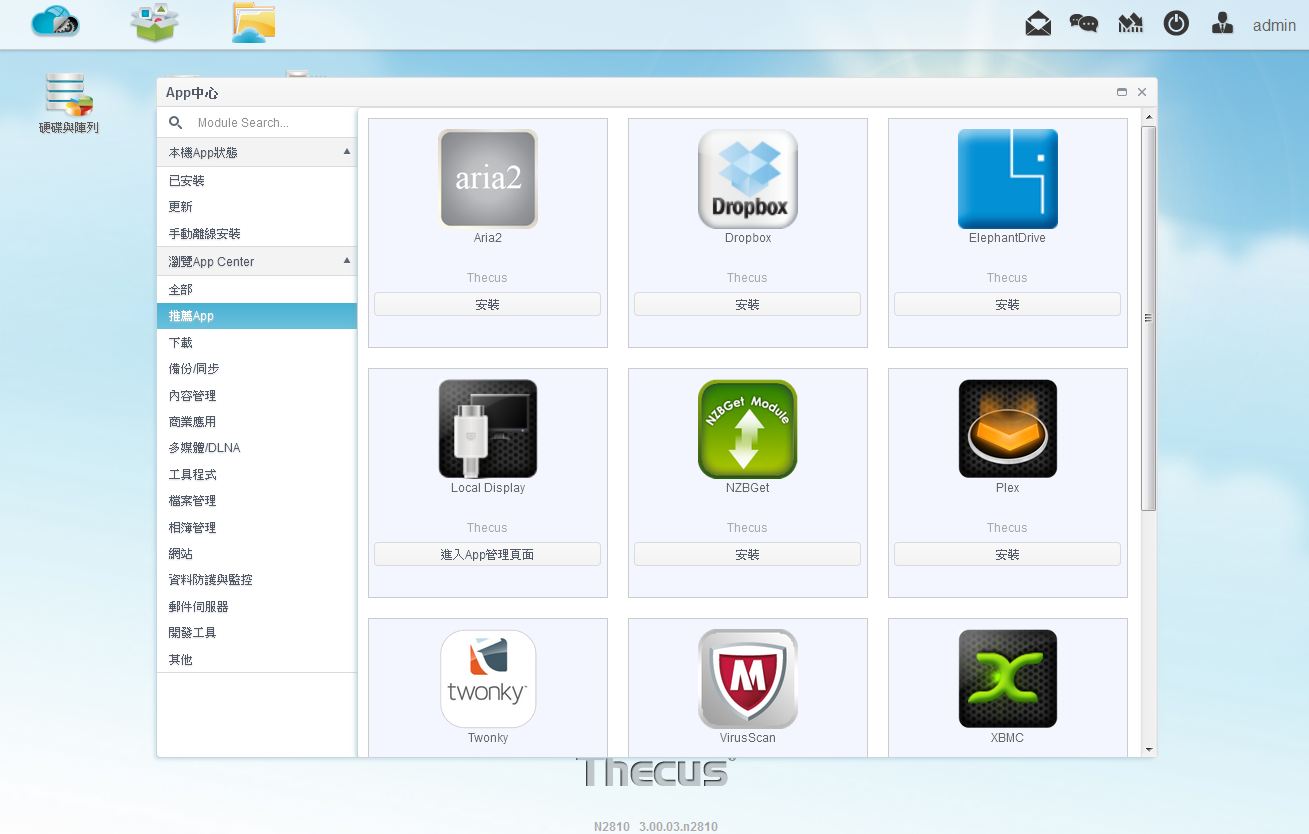Select 已安裝 in sidebar
Viewport: 1309px width, 834px height.
(x=257, y=181)
